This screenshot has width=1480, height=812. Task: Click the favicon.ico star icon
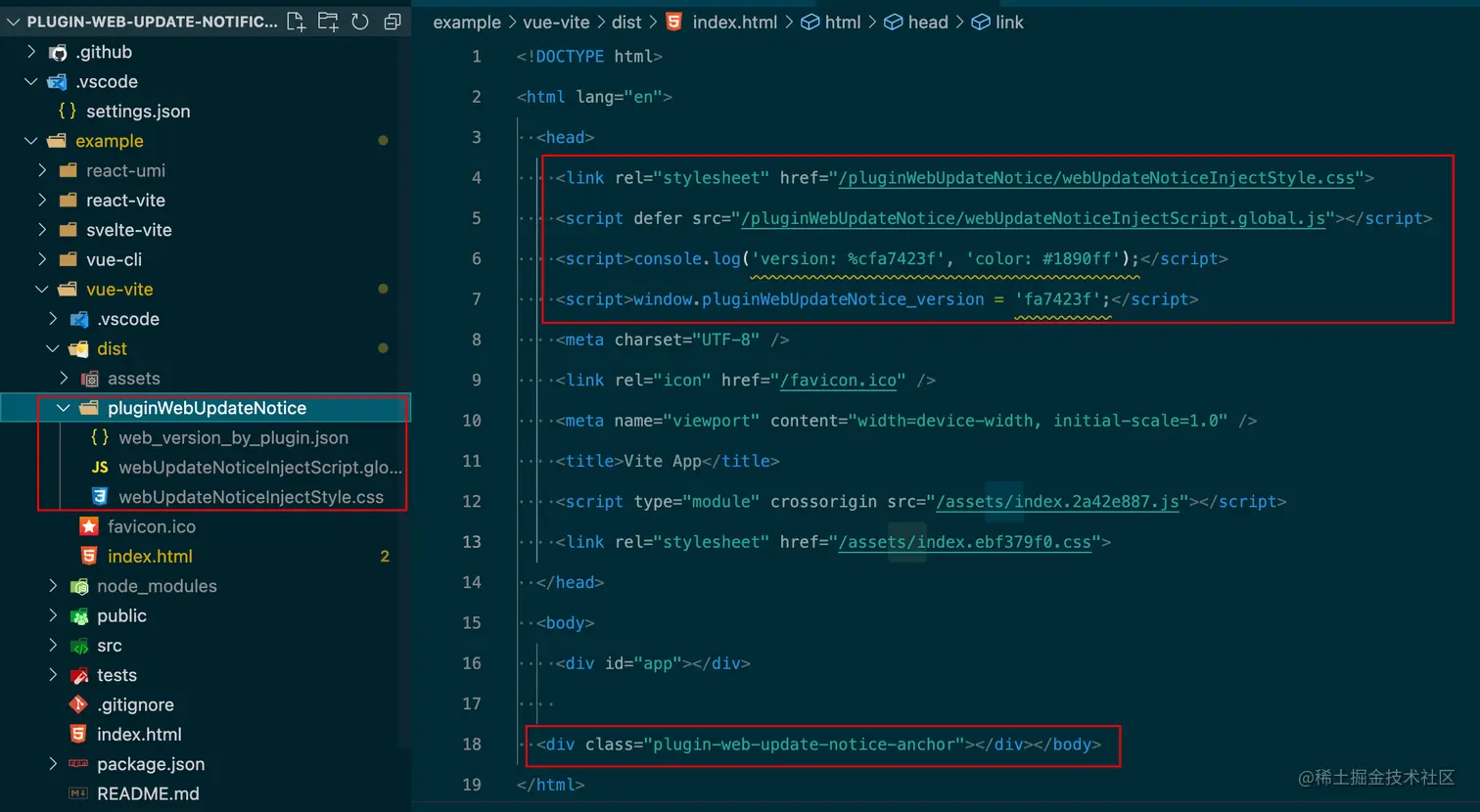(x=89, y=526)
